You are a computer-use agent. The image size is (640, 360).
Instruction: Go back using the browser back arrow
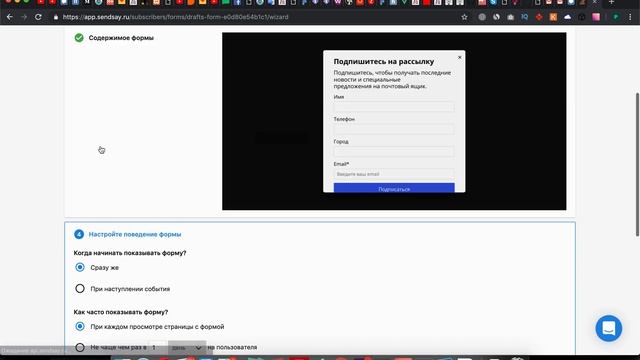click(x=10, y=17)
